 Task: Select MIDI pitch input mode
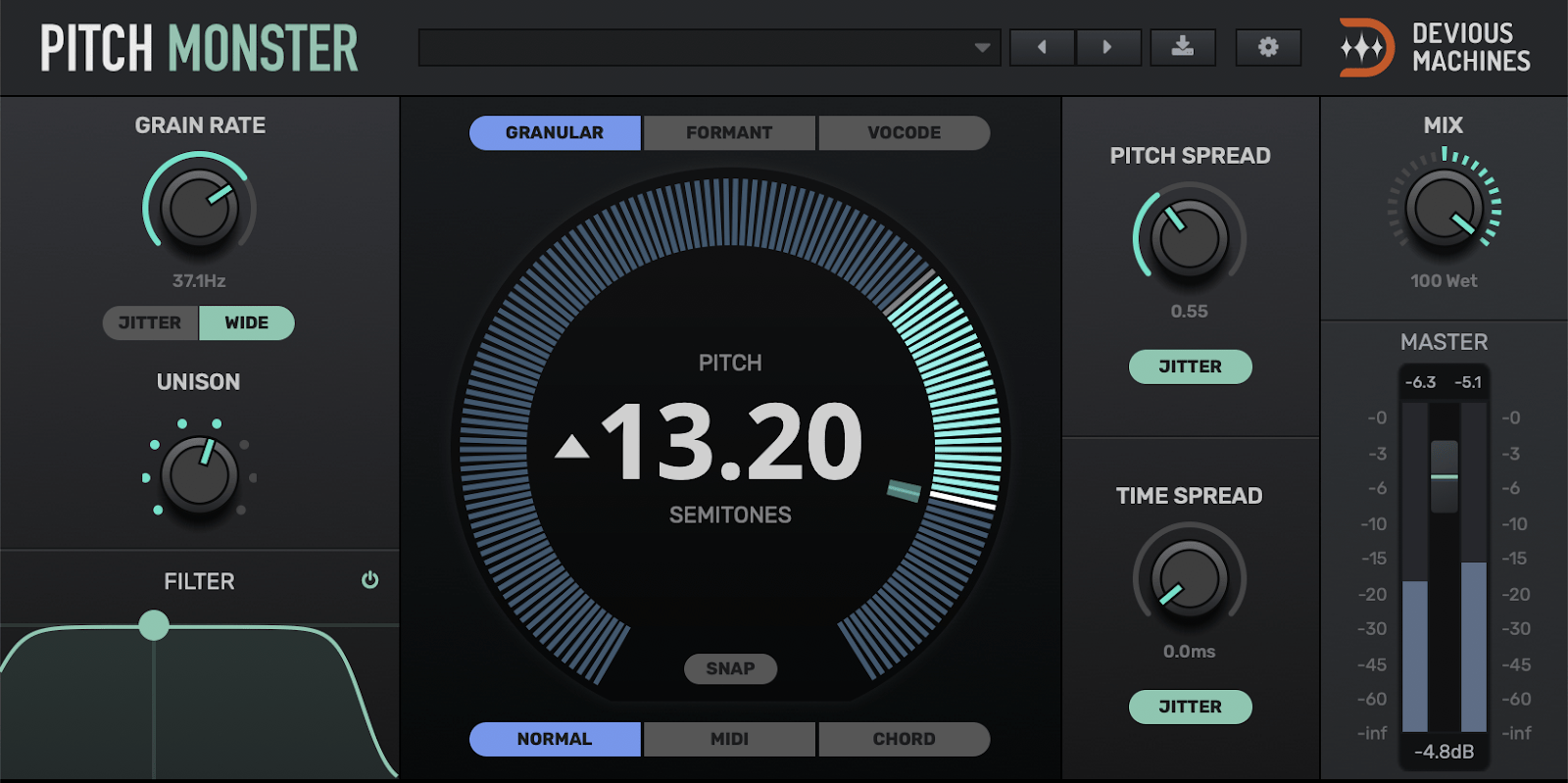click(x=729, y=739)
